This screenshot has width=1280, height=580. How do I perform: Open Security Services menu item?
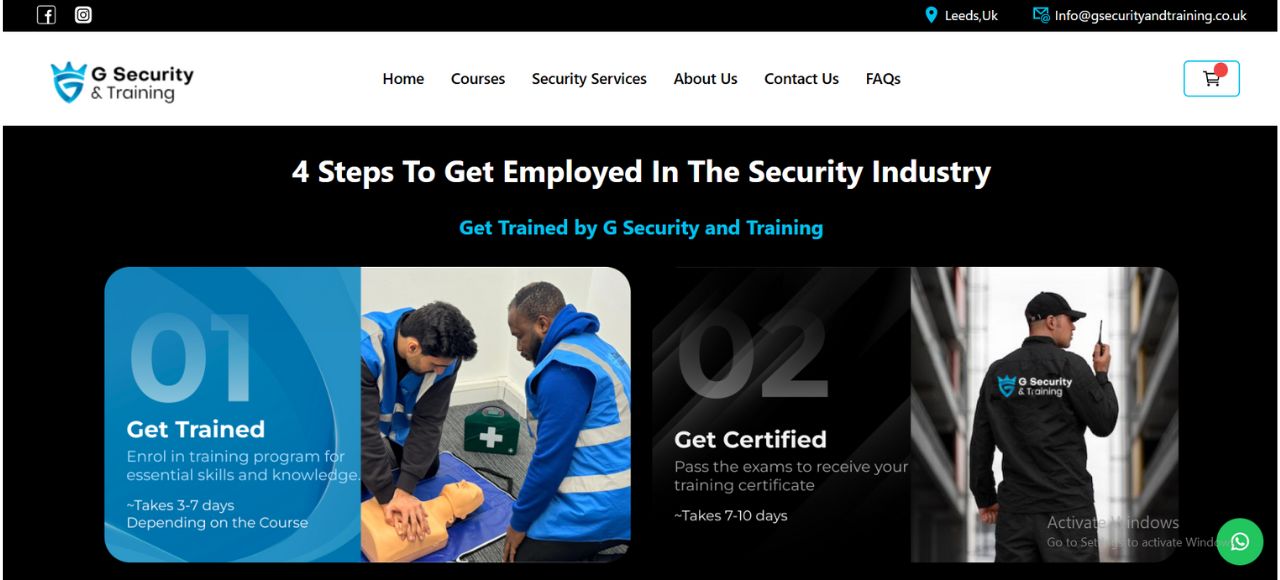(x=589, y=79)
